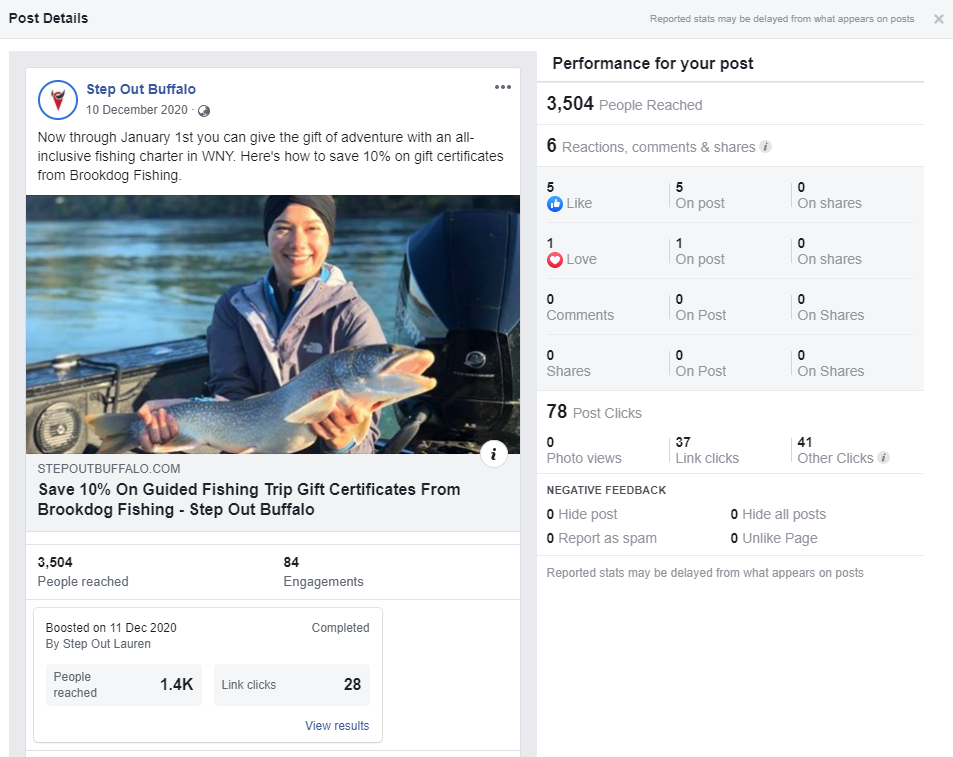Screen dimensions: 953x757
Task: Click the Save 10% On Guided Fishing headline
Action: [x=249, y=499]
